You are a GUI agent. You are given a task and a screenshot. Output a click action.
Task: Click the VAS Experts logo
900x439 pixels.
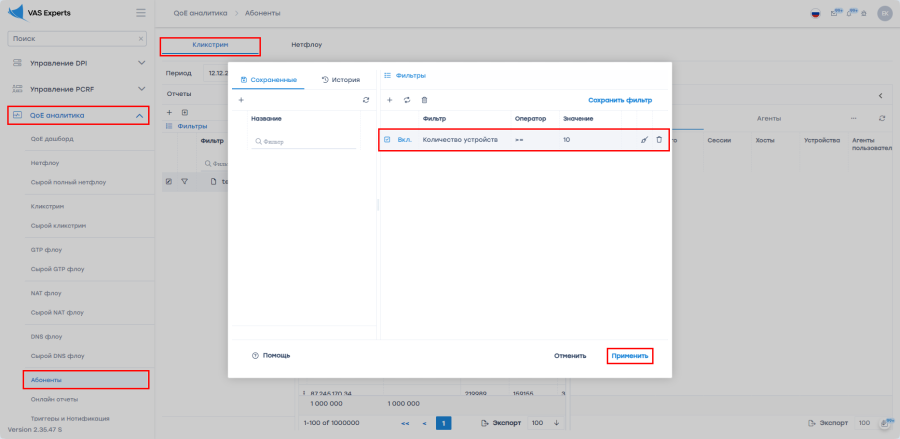(x=39, y=13)
